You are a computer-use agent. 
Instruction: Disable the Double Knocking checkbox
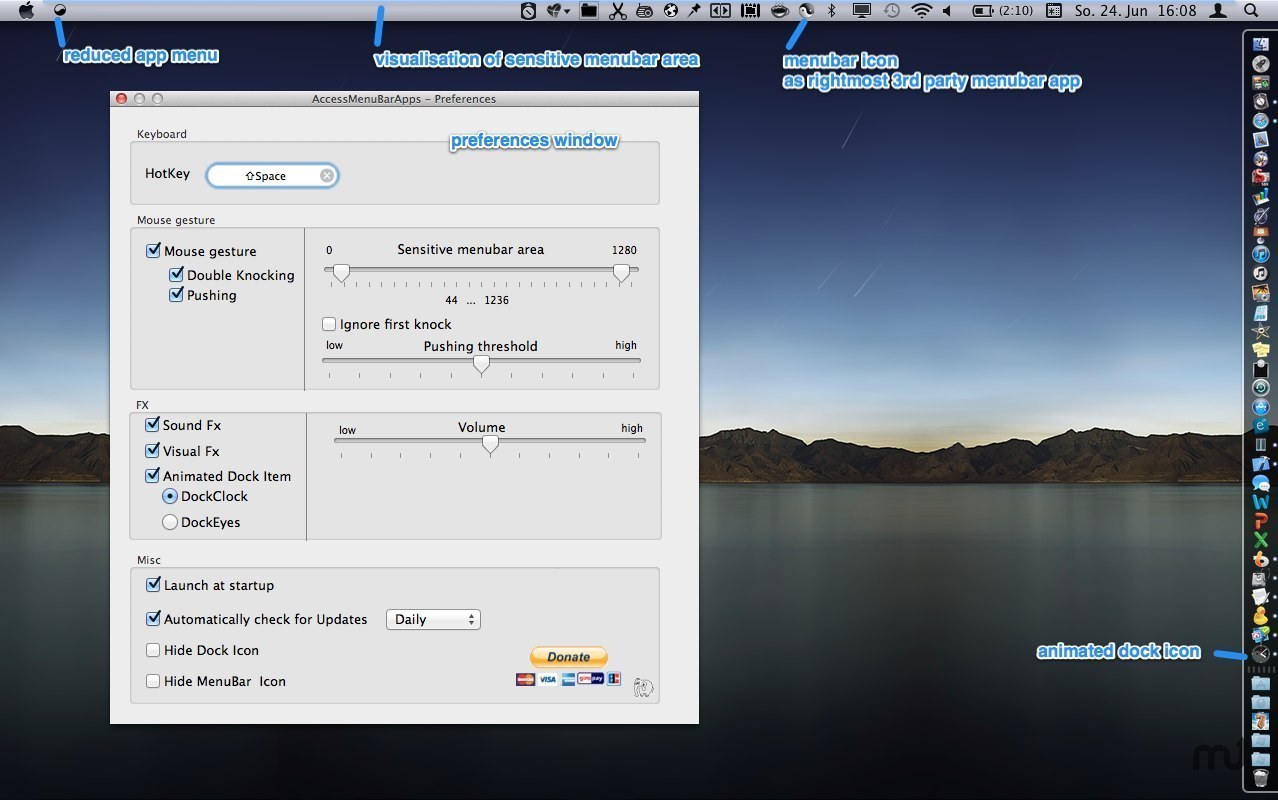[x=177, y=275]
